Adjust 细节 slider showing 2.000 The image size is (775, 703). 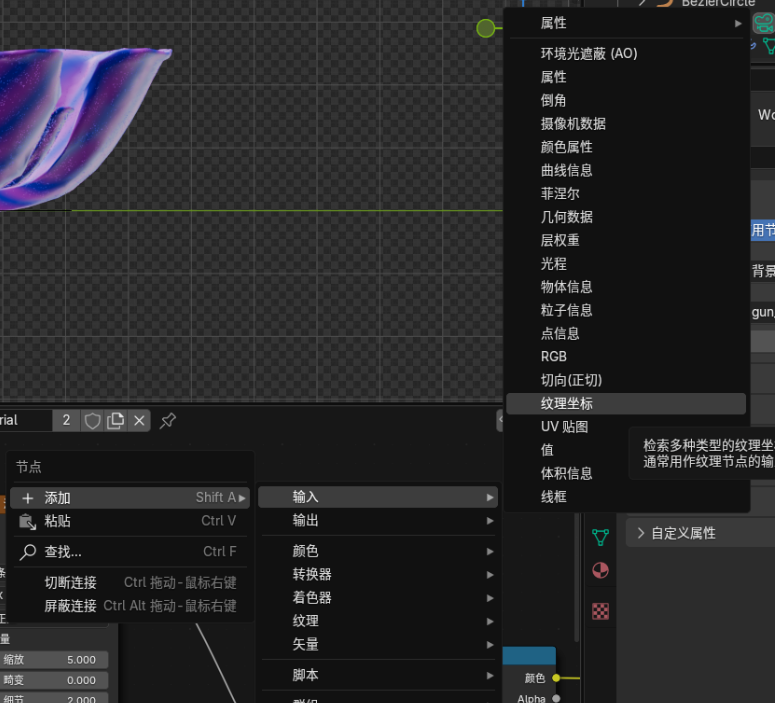point(54,699)
